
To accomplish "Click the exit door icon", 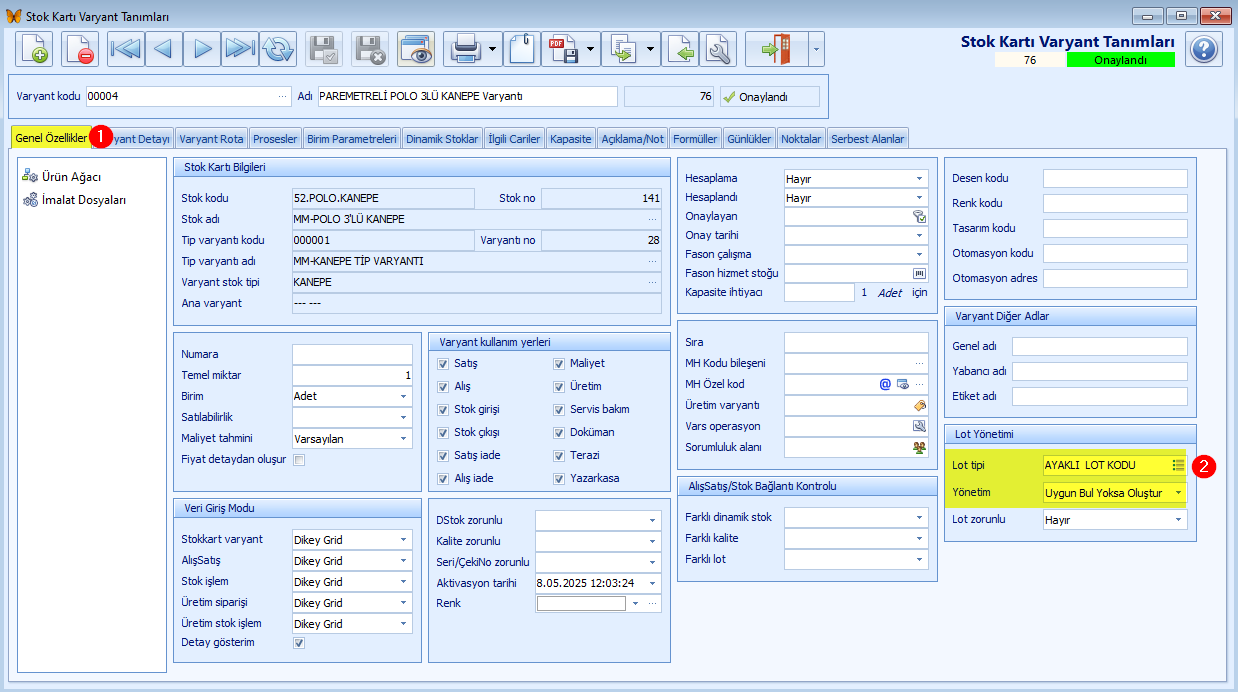I will tap(776, 49).
